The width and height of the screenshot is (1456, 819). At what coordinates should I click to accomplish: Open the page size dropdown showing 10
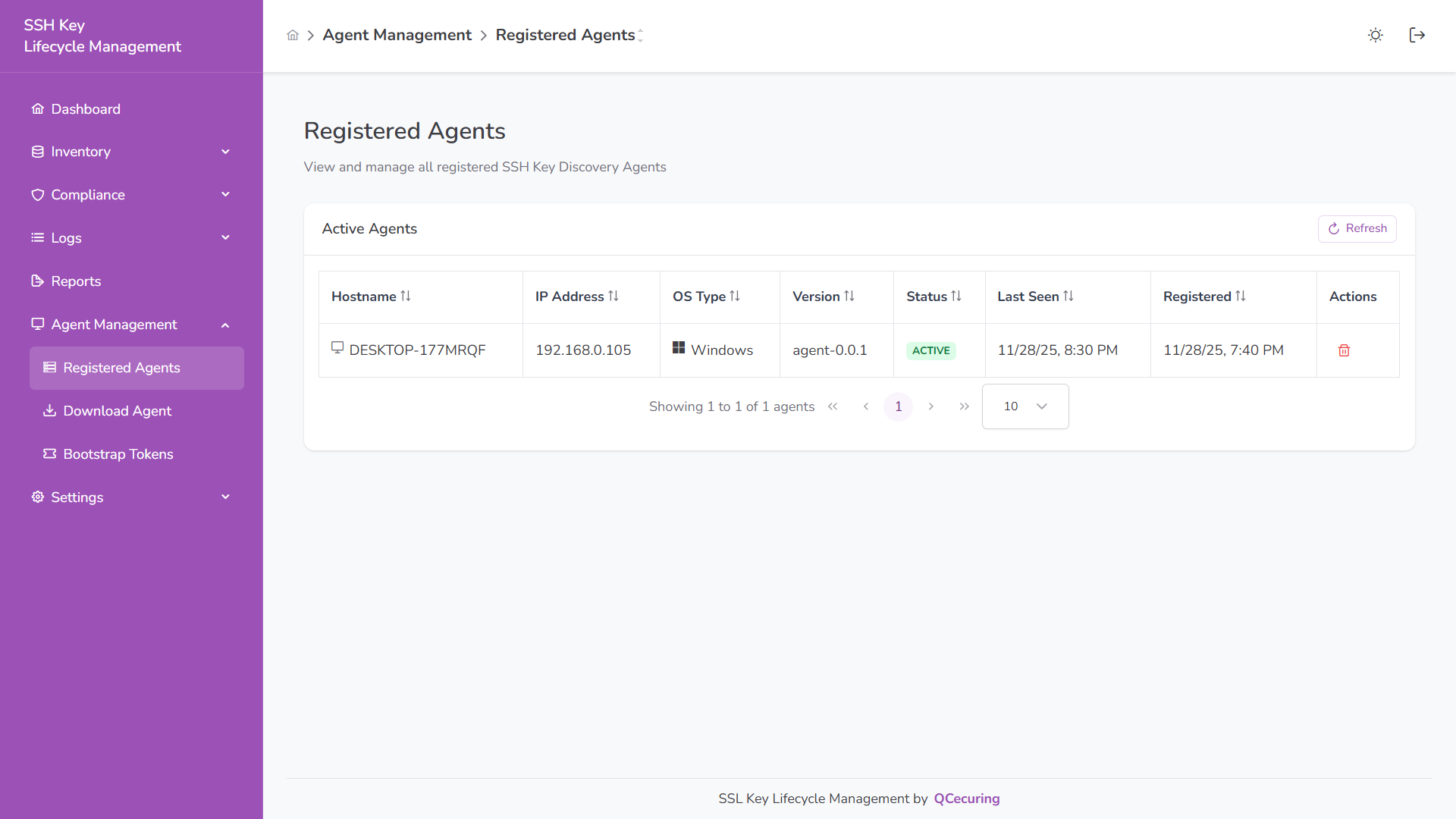pos(1025,406)
